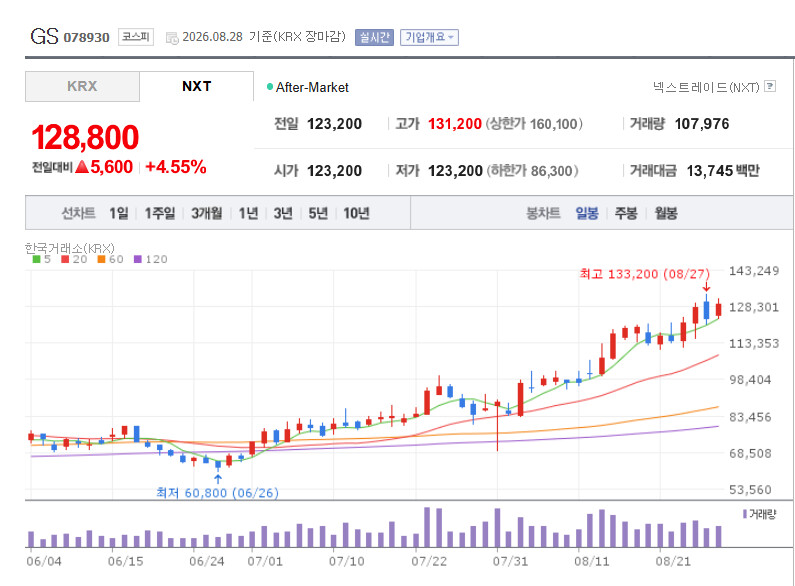Open the NXT help question-mark icon
This screenshot has width=795, height=586.
770,86
